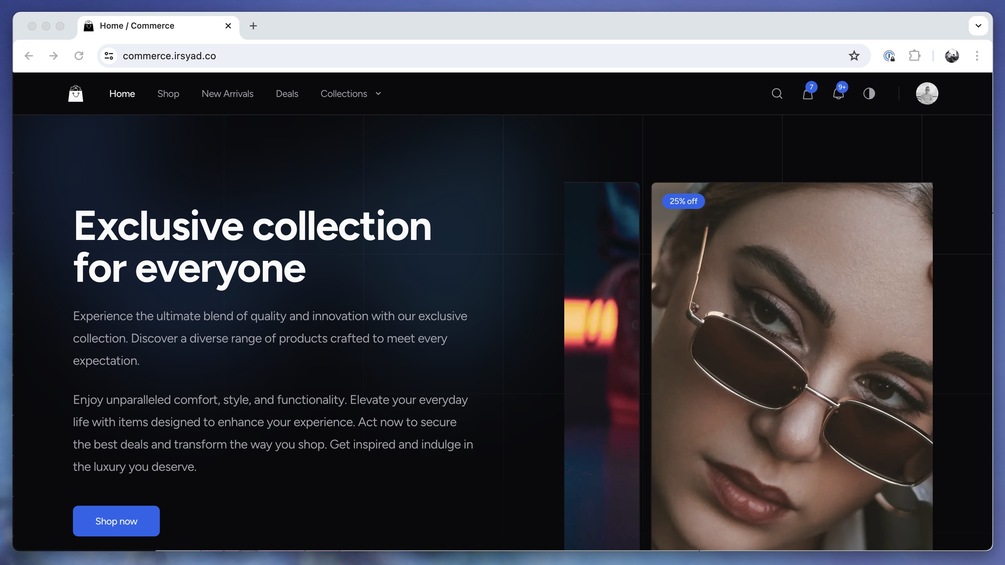Expand the Collections dropdown menu

[x=351, y=94]
